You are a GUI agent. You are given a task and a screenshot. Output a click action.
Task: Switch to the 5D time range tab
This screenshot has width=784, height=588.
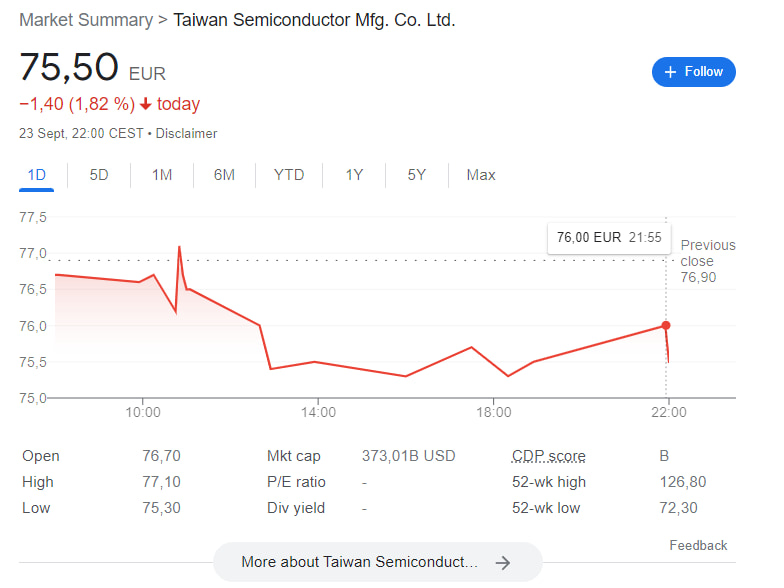click(99, 175)
